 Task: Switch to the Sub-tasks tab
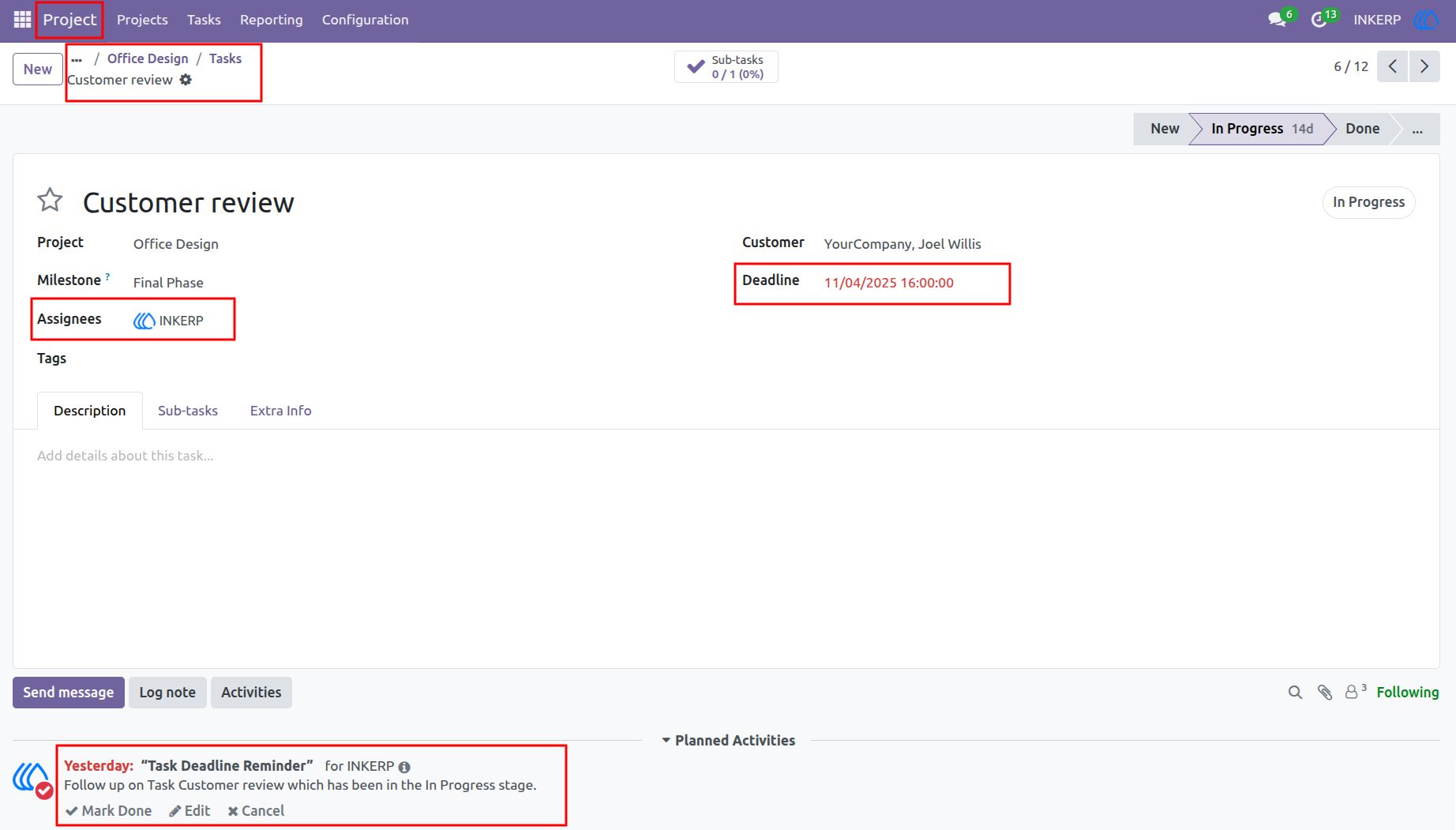tap(188, 411)
